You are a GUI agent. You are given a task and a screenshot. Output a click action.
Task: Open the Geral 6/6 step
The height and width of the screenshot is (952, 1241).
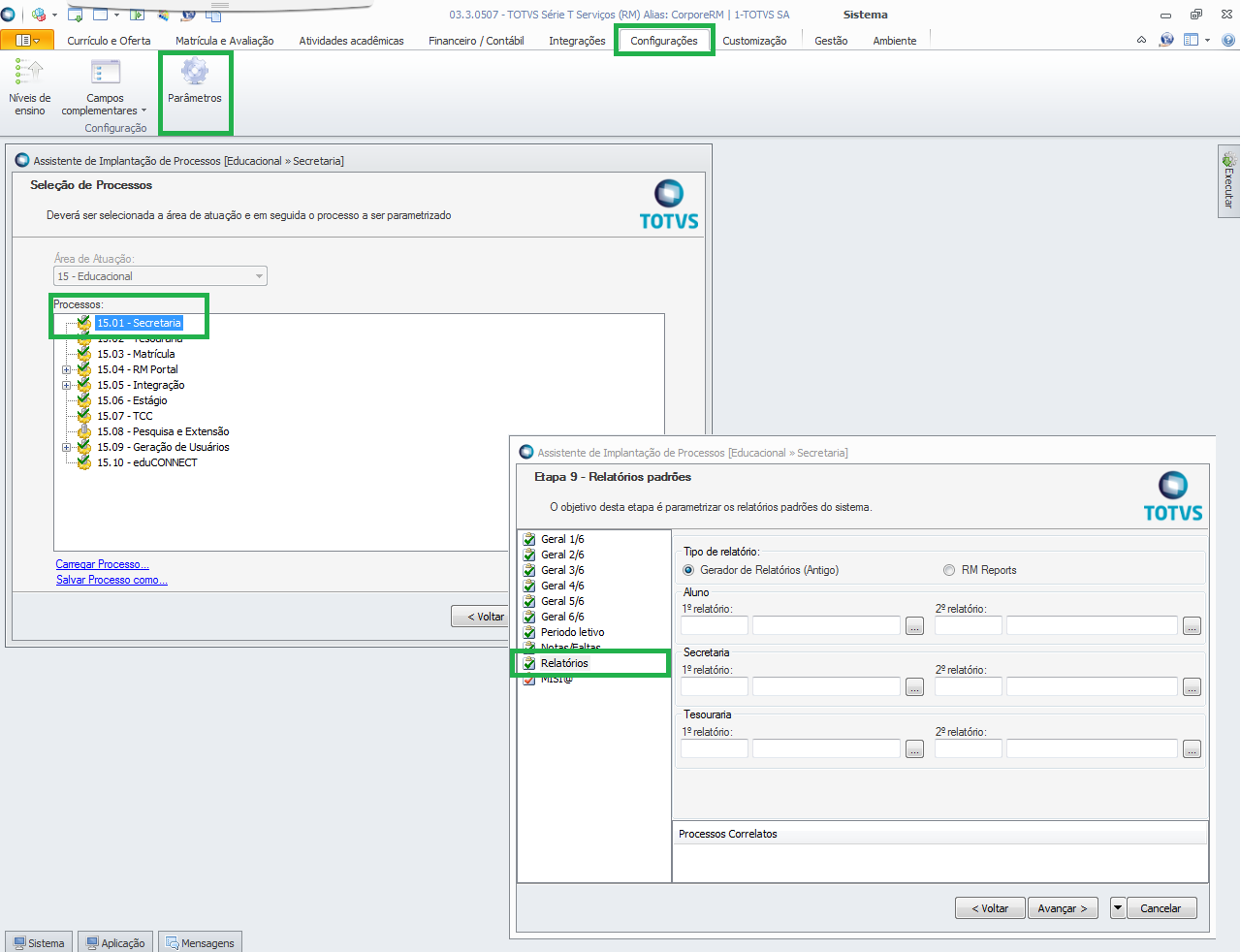click(x=562, y=617)
